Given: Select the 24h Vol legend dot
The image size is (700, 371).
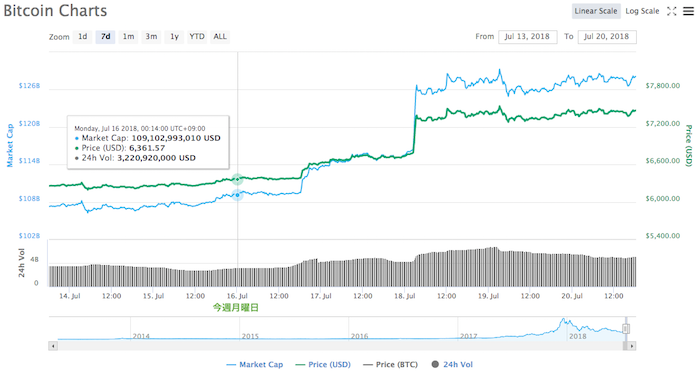Looking at the screenshot, I should coord(435,364).
